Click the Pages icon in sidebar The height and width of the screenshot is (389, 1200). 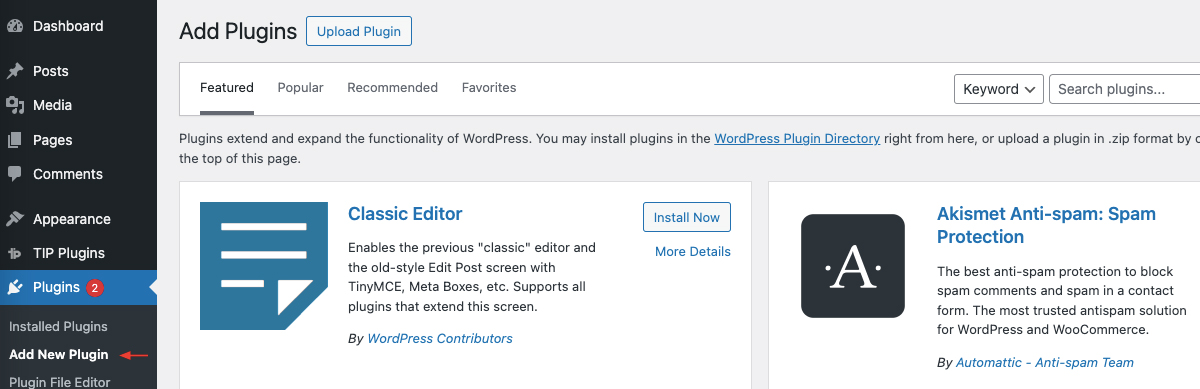15,139
